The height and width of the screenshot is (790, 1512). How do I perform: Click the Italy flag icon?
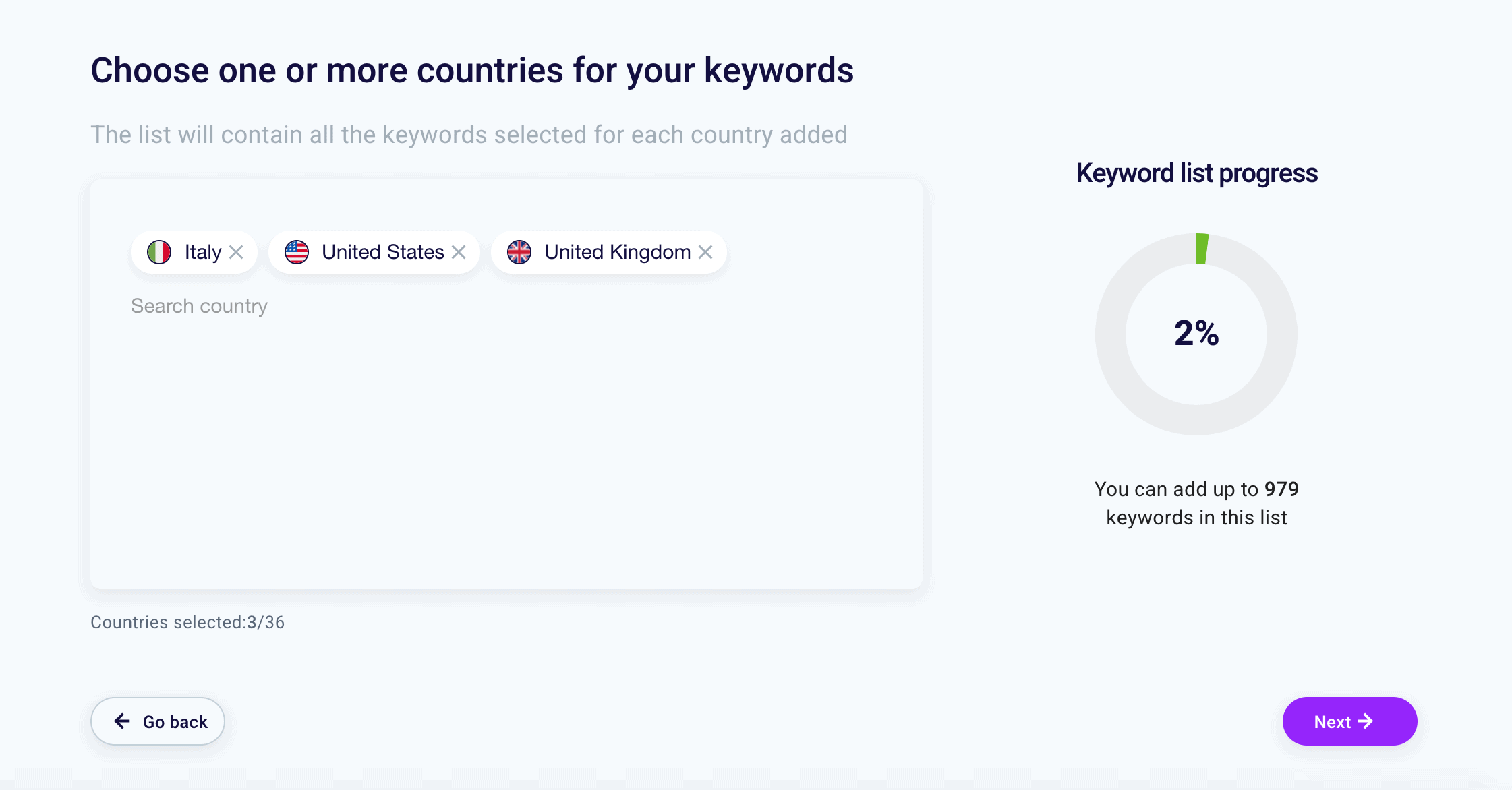coord(160,252)
